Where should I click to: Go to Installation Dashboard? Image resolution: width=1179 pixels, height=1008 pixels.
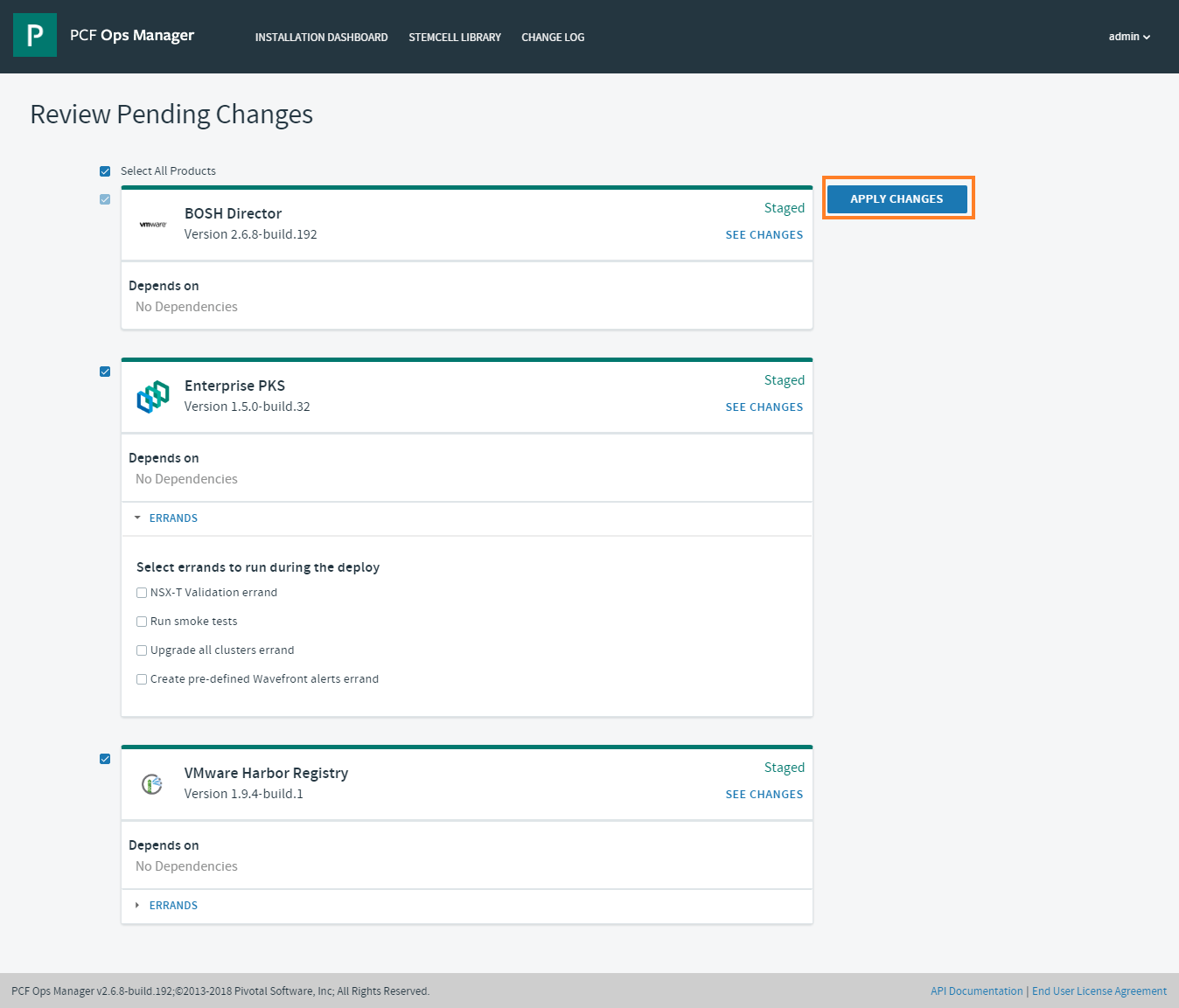[x=321, y=38]
